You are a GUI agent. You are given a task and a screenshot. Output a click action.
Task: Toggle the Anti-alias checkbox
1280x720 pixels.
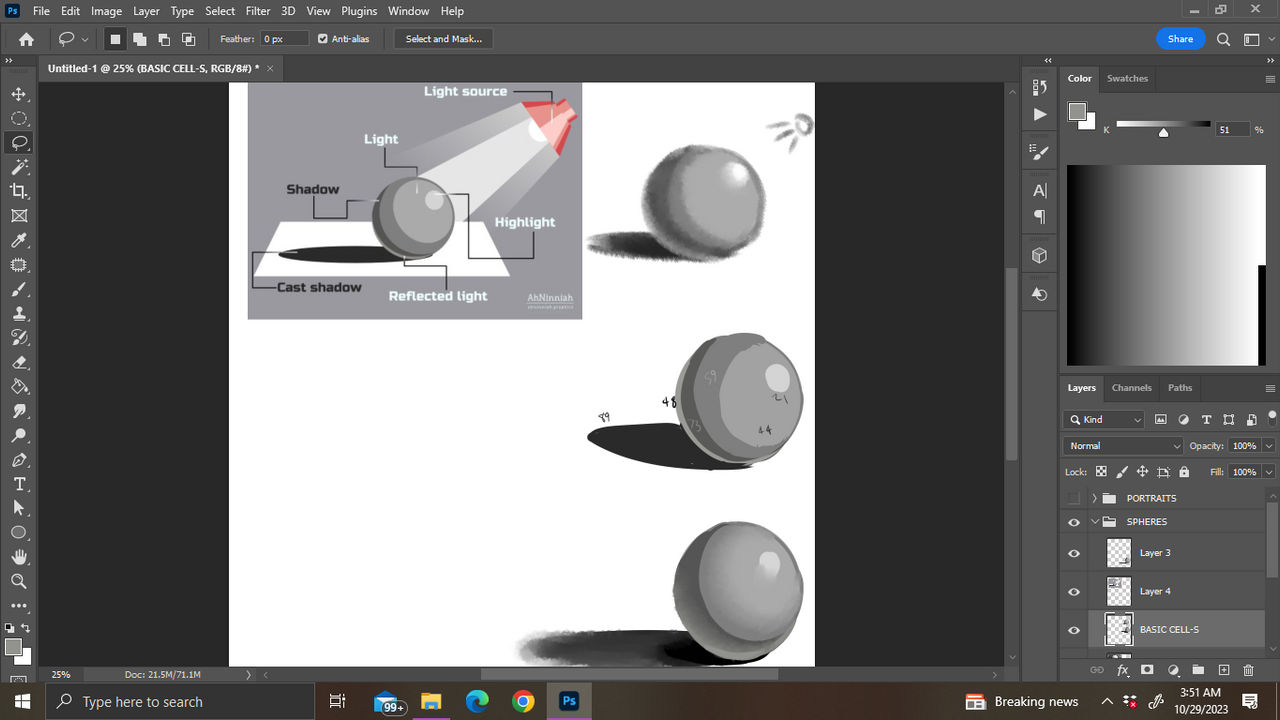click(x=321, y=39)
